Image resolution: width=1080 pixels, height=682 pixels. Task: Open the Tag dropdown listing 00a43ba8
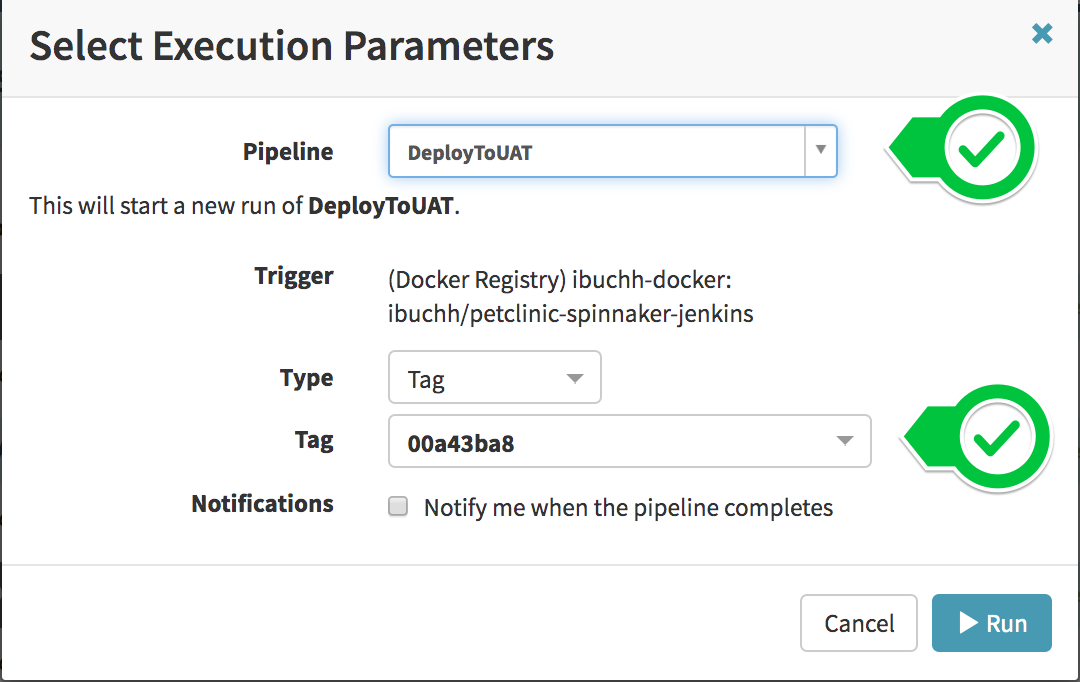(629, 441)
